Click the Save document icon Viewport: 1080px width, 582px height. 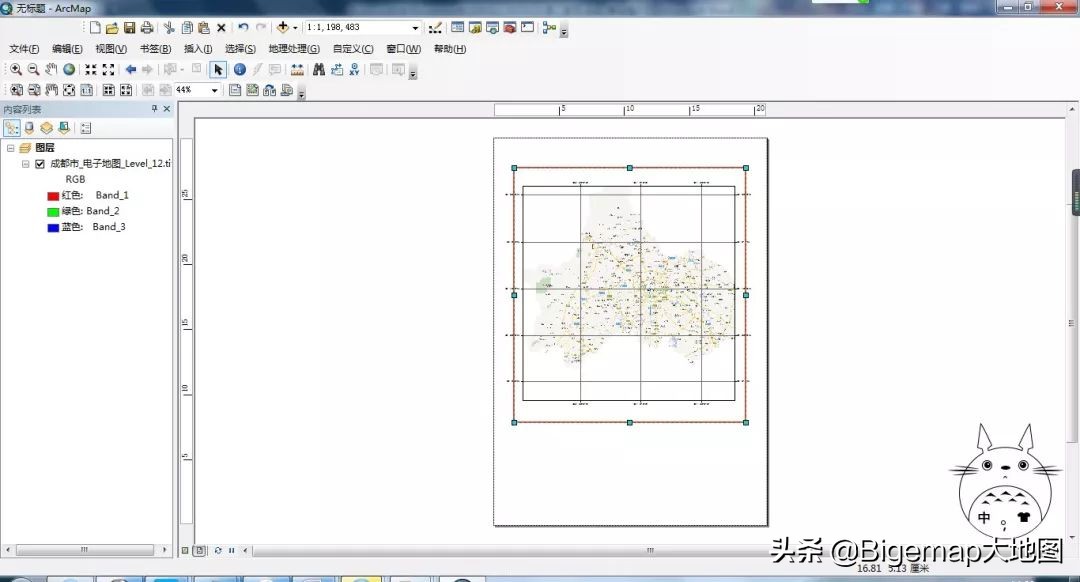[x=129, y=28]
